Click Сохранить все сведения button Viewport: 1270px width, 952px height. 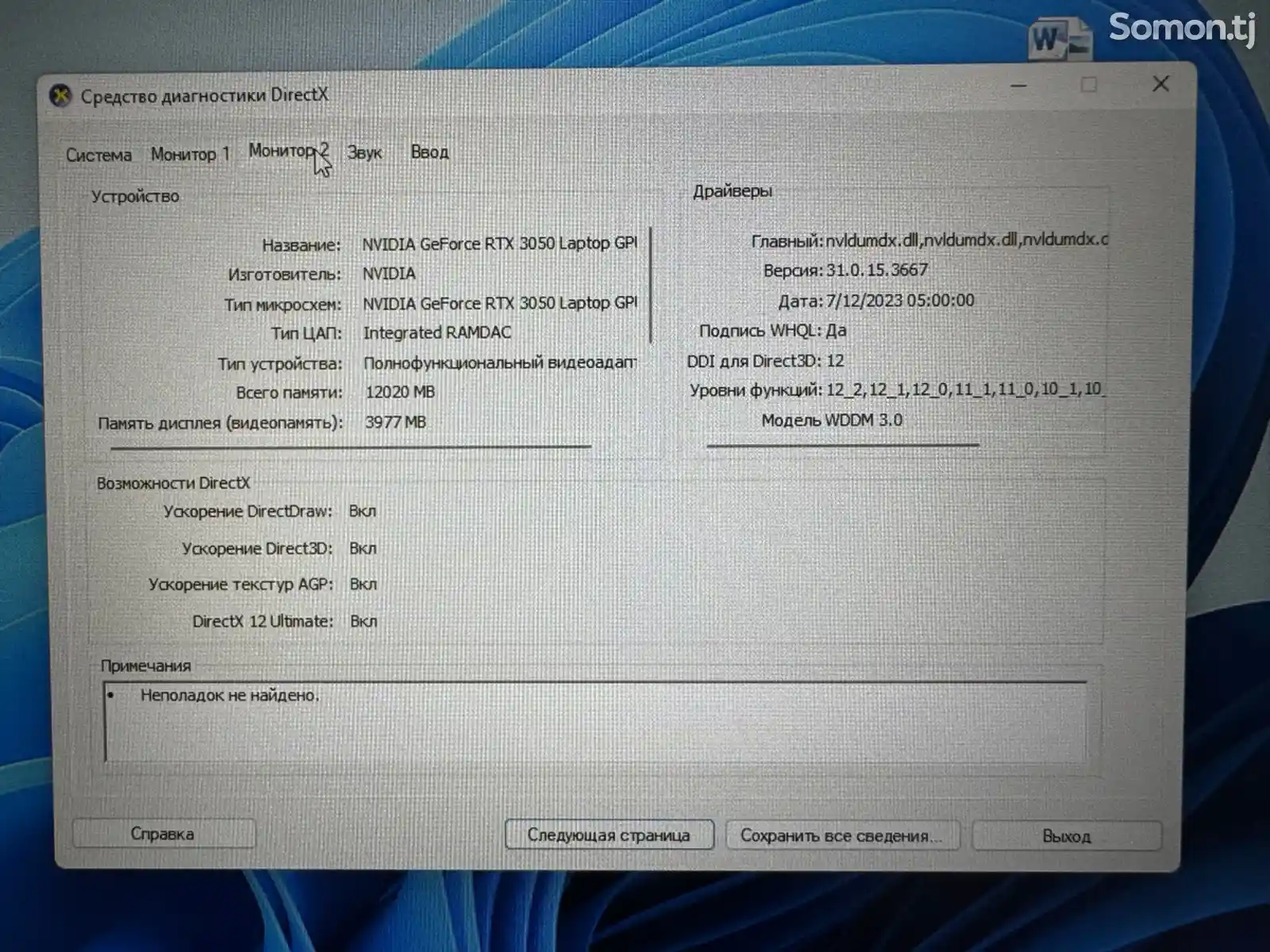(842, 835)
